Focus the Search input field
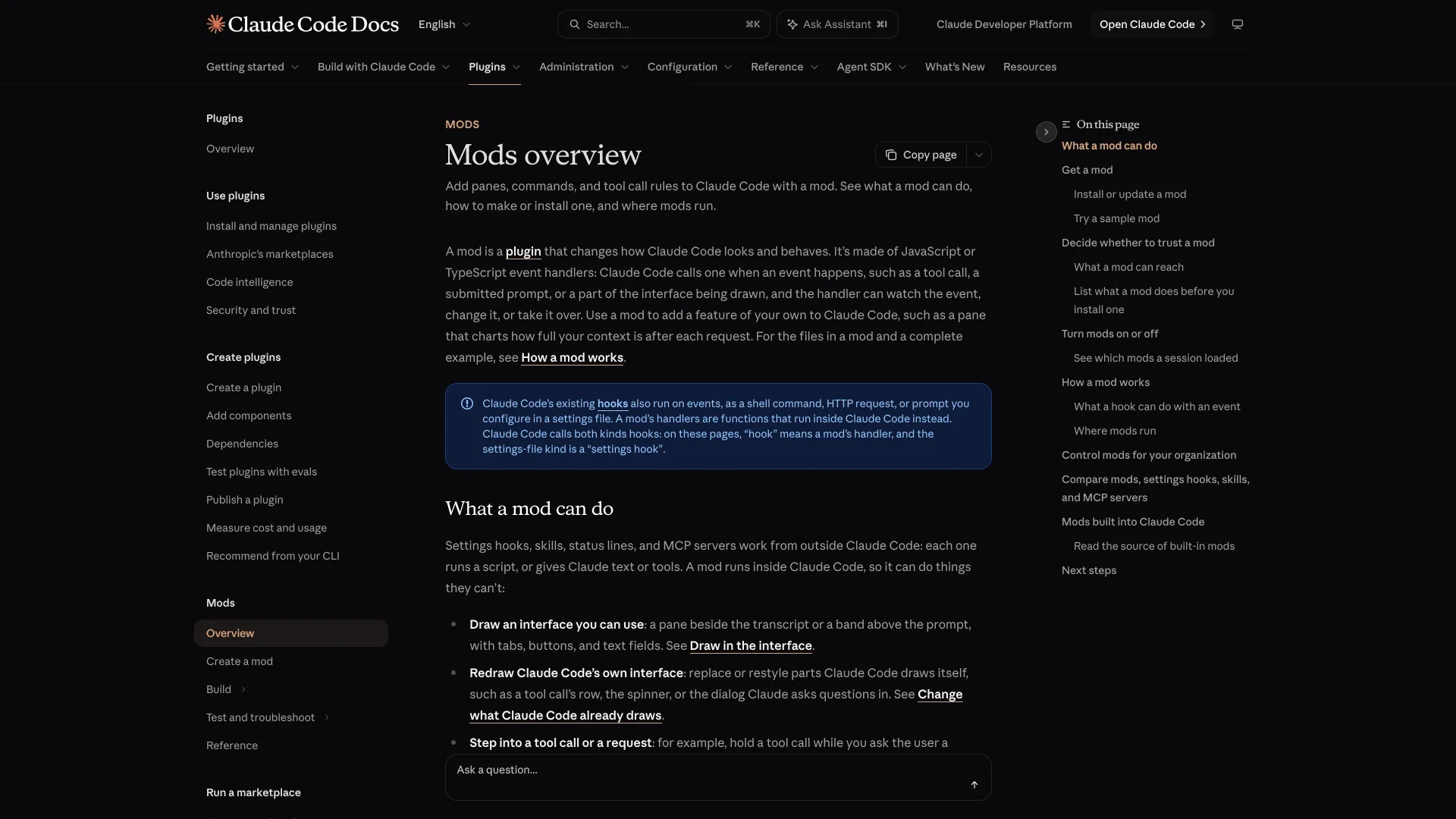 [664, 24]
